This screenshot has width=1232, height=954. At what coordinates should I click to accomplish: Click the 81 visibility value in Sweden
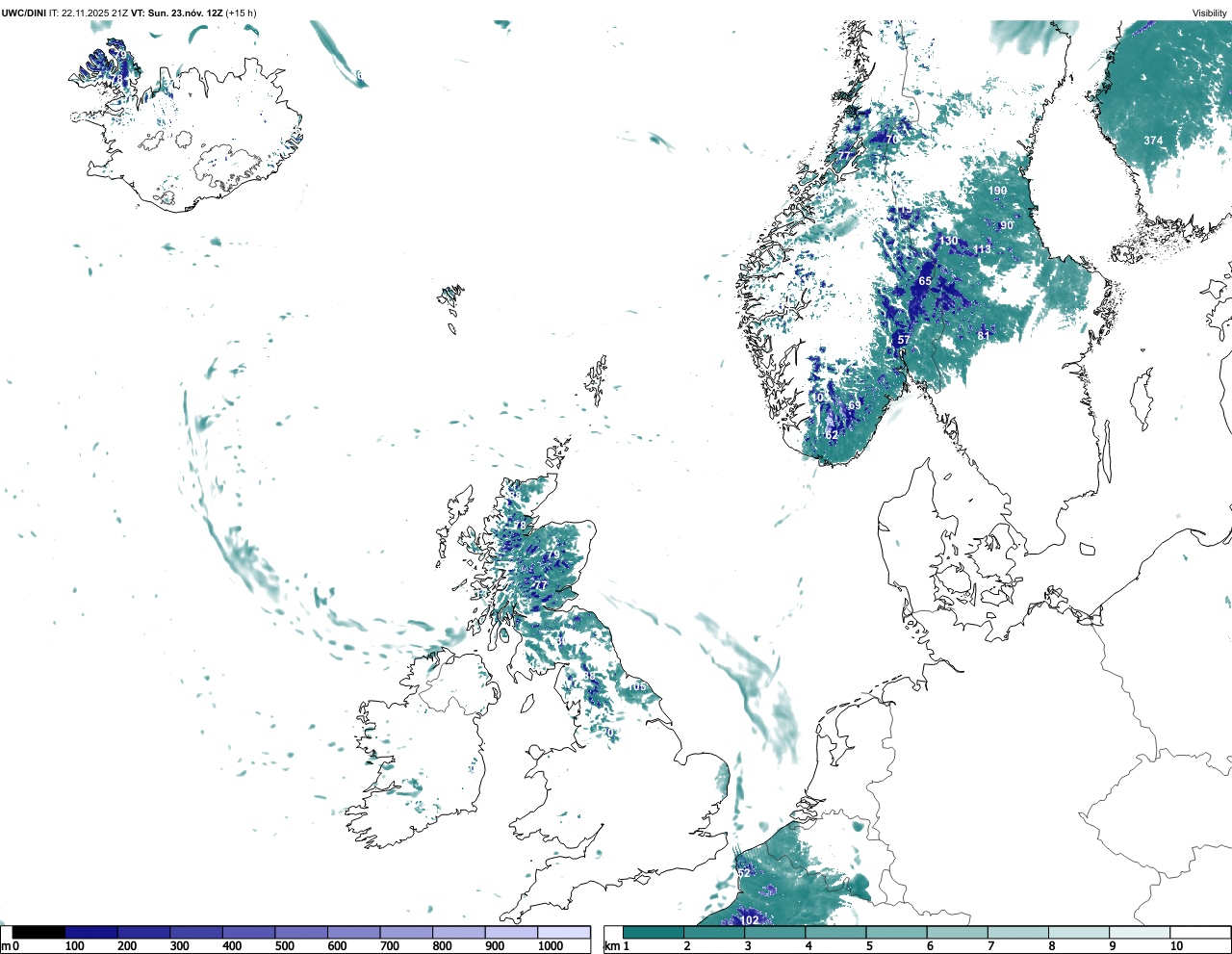(984, 335)
